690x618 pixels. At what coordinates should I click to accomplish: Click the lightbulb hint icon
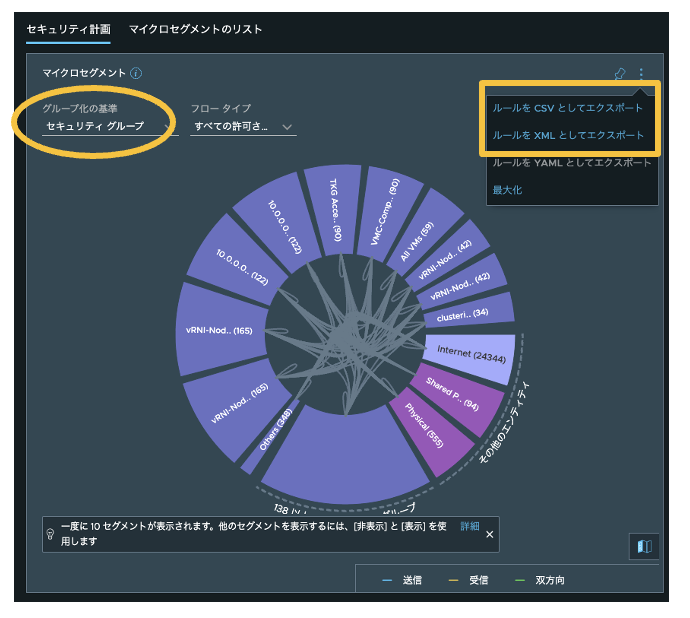point(51,534)
